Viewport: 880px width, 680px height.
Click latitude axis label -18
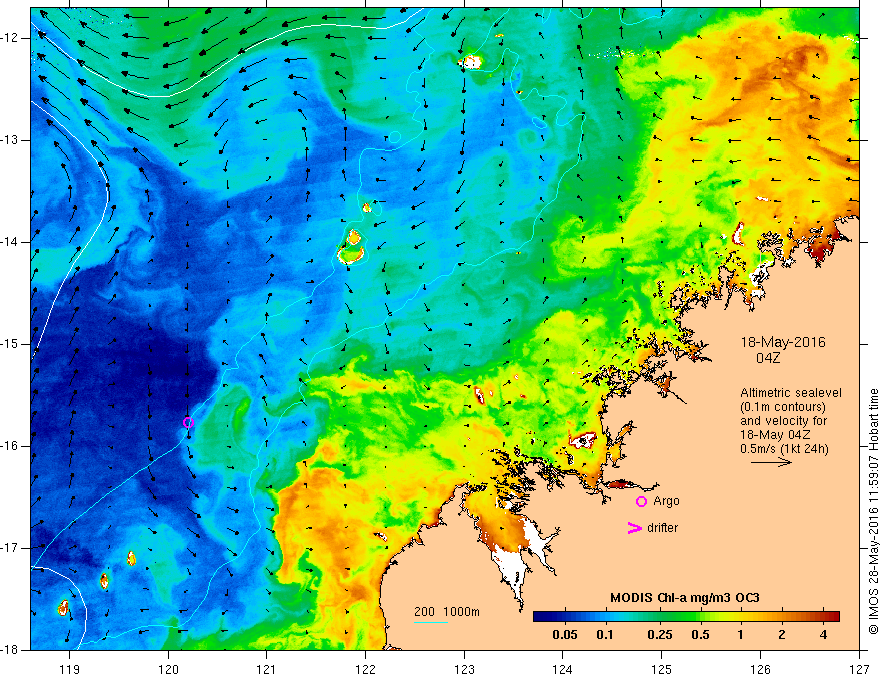point(10,650)
